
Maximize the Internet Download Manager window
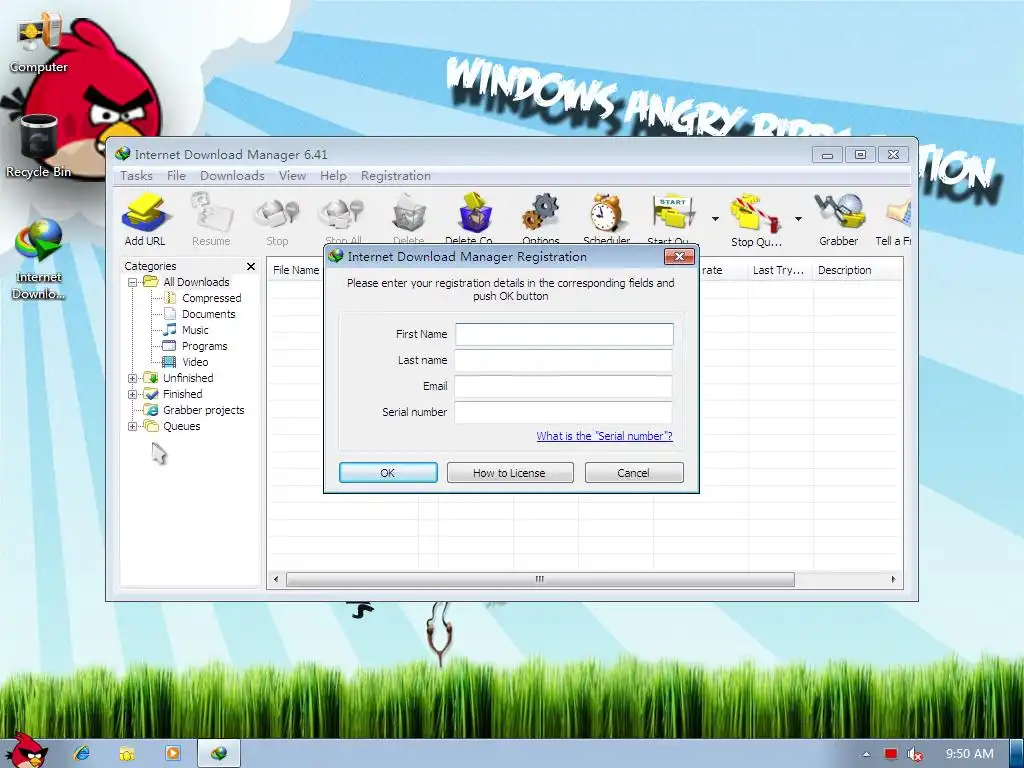(860, 155)
